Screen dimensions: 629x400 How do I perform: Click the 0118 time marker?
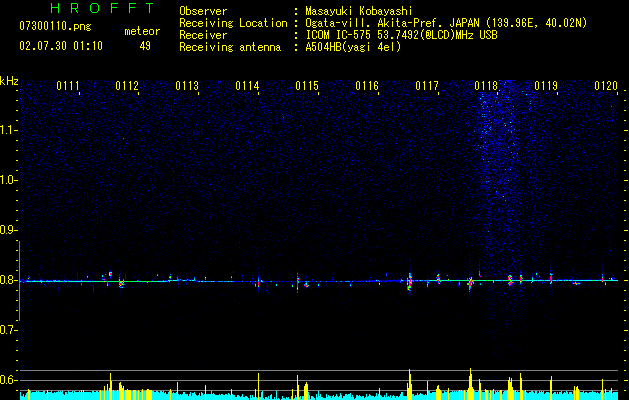coord(486,86)
